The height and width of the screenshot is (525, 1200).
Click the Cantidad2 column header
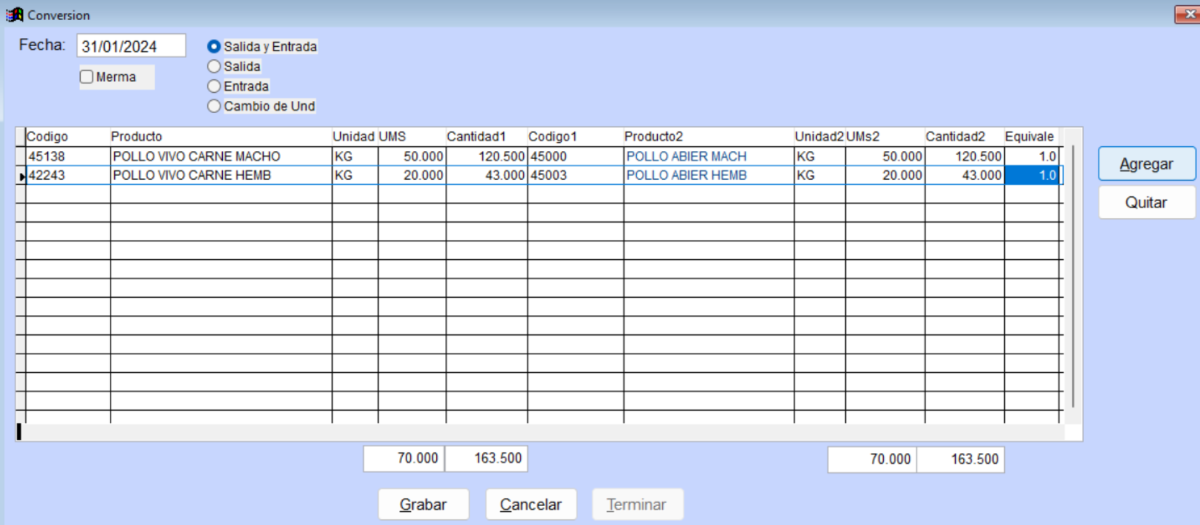pyautogui.click(x=964, y=136)
